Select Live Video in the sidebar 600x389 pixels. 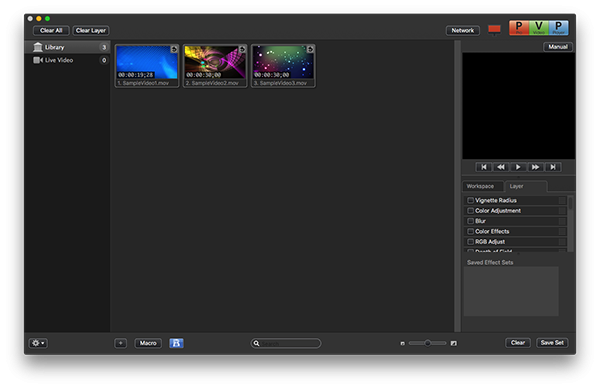(67, 60)
